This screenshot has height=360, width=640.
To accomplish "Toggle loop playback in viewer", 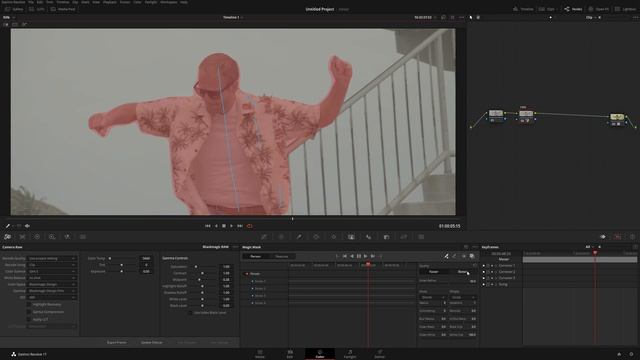I will 249,226.
